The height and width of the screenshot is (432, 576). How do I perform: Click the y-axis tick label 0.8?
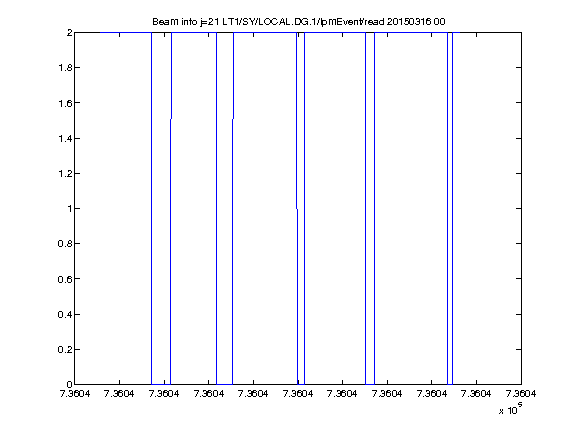tap(65, 244)
